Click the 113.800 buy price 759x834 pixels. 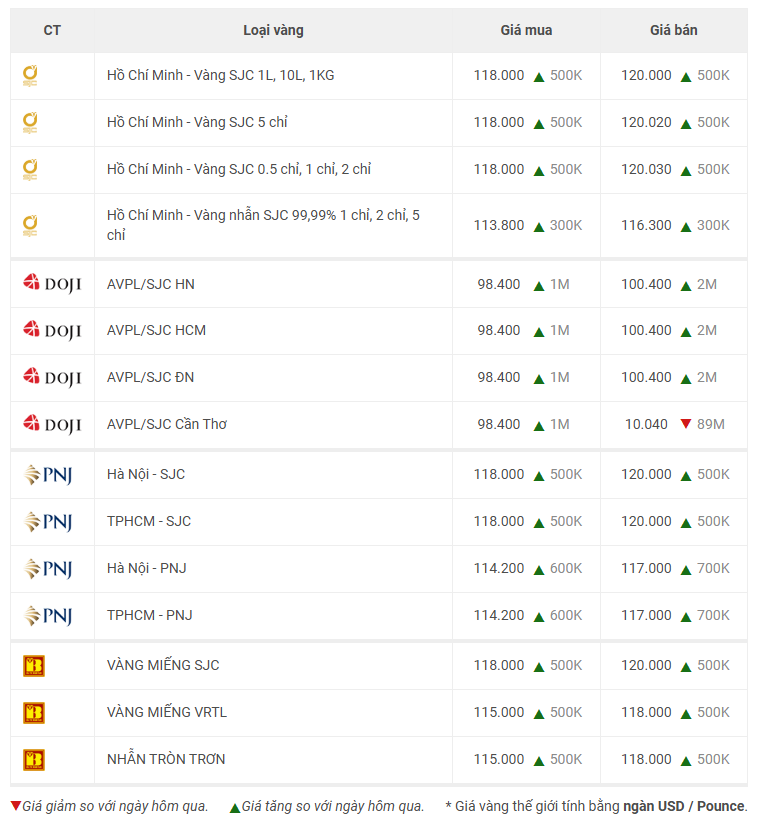coord(499,226)
